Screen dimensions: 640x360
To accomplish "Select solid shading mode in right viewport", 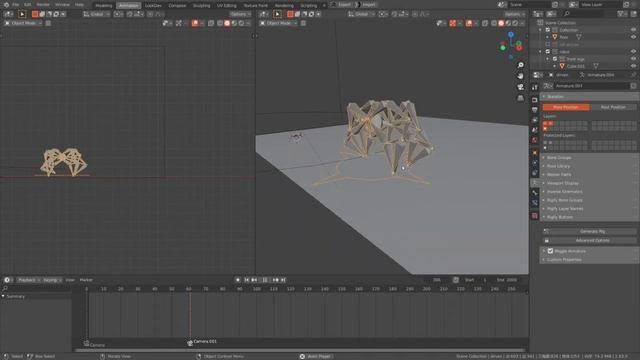I will pyautogui.click(x=501, y=23).
